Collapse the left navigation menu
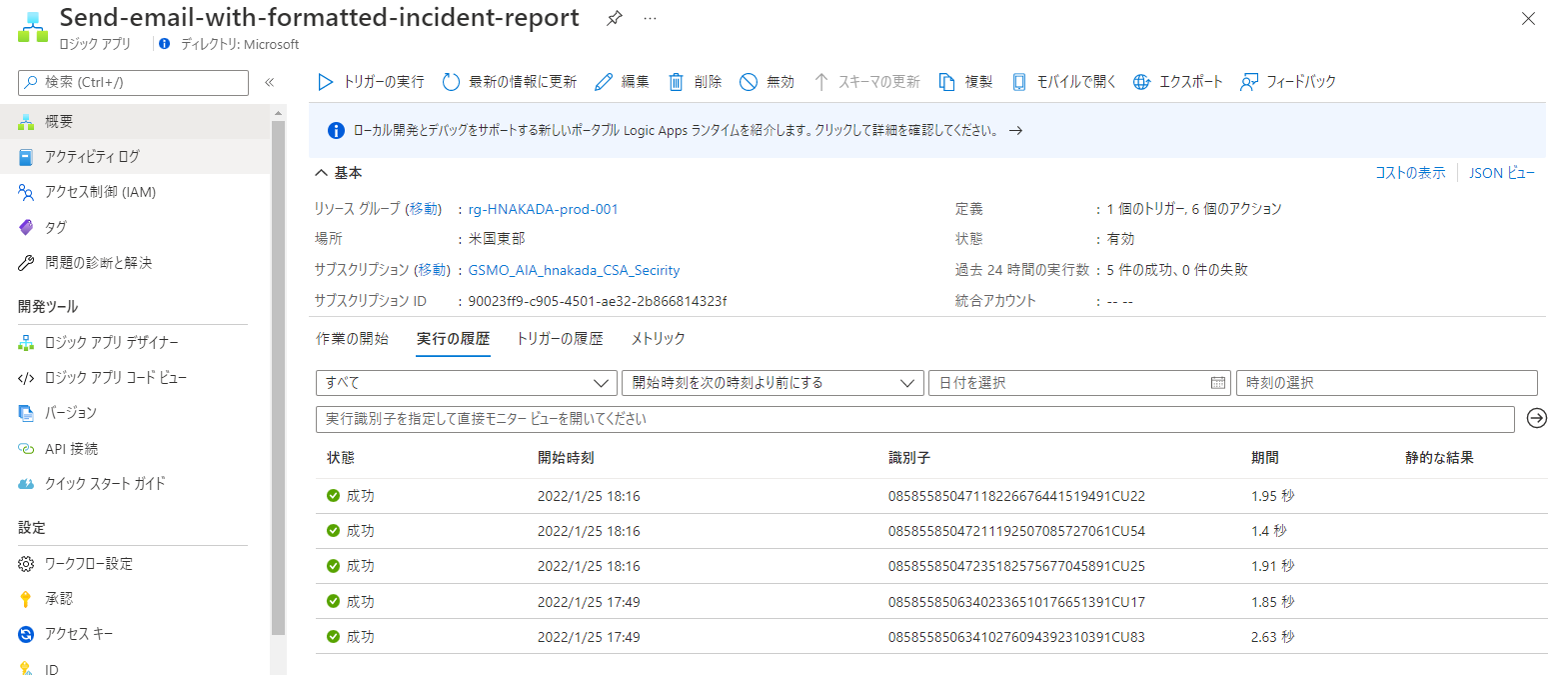 [270, 82]
